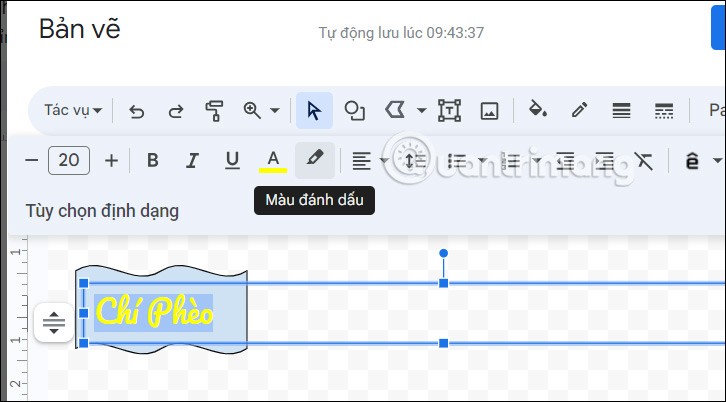
Task: Toggle bold formatting
Action: click(153, 160)
